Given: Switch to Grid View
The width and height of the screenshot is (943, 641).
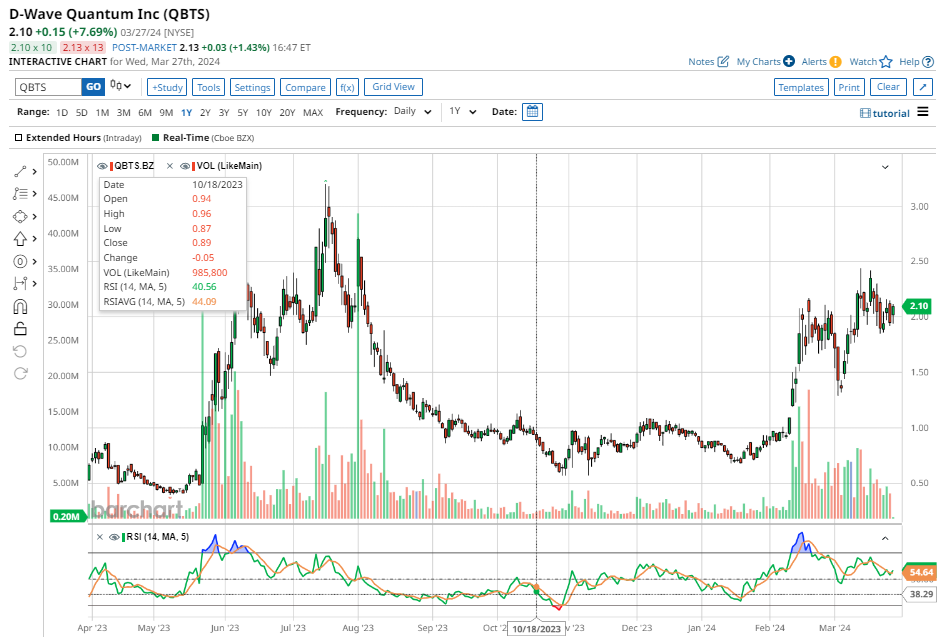Looking at the screenshot, I should pyautogui.click(x=393, y=87).
